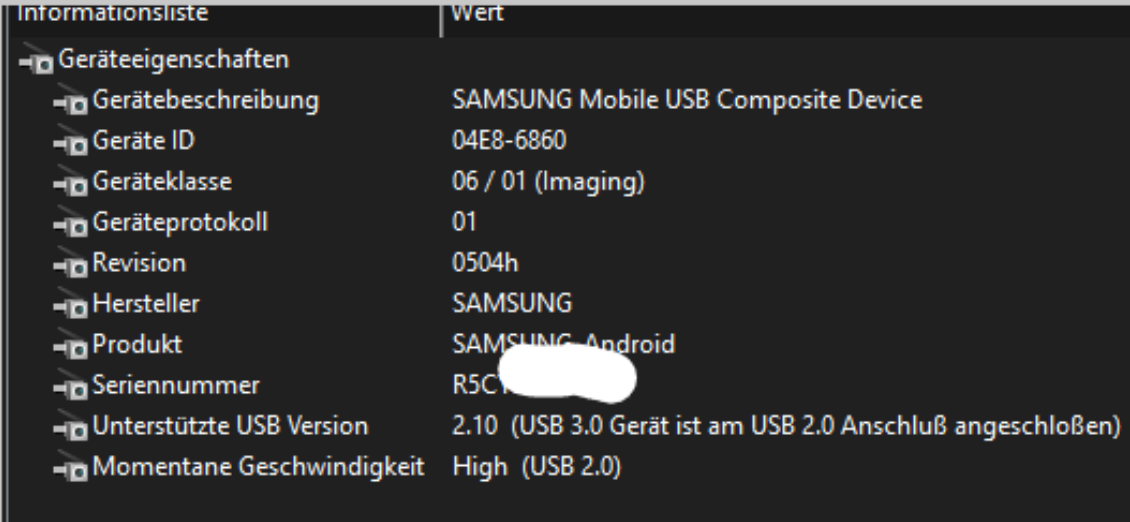Viewport: 1130px width, 522px height.
Task: Click the Unterstützte USB Version icon
Action: point(75,427)
